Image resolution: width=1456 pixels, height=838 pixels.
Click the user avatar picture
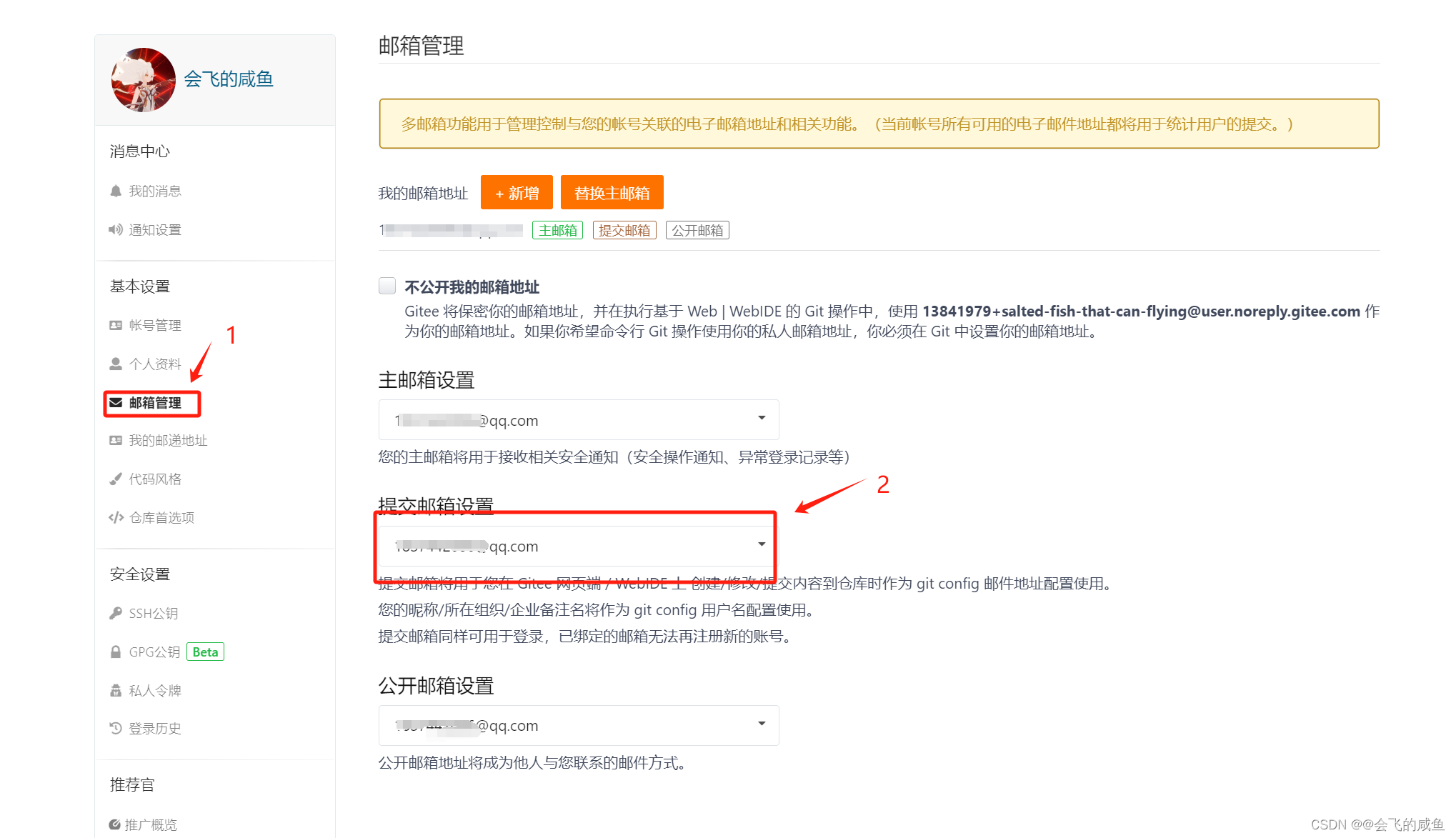tap(144, 80)
